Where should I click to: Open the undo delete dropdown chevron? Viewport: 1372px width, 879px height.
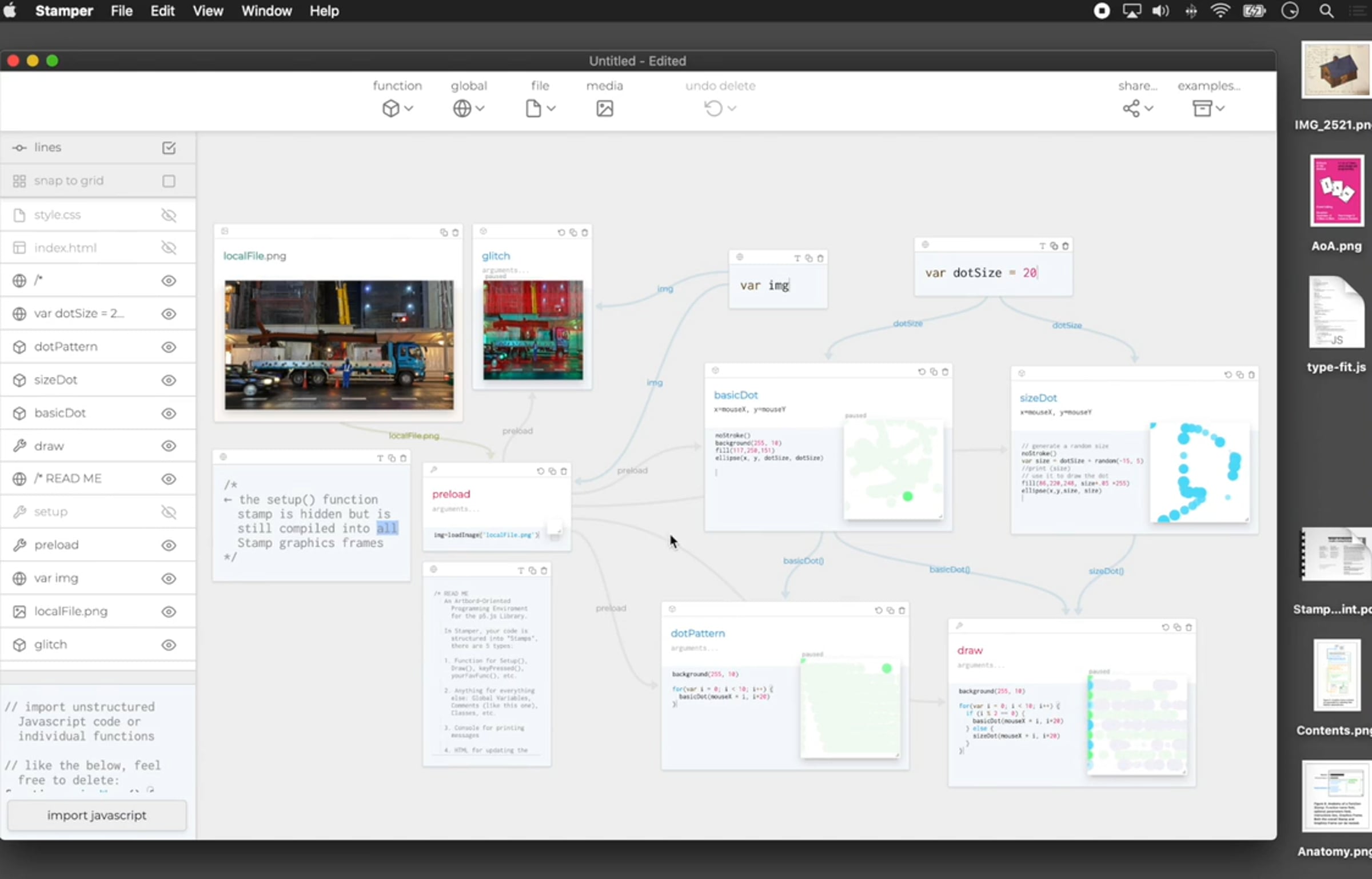[x=732, y=108]
